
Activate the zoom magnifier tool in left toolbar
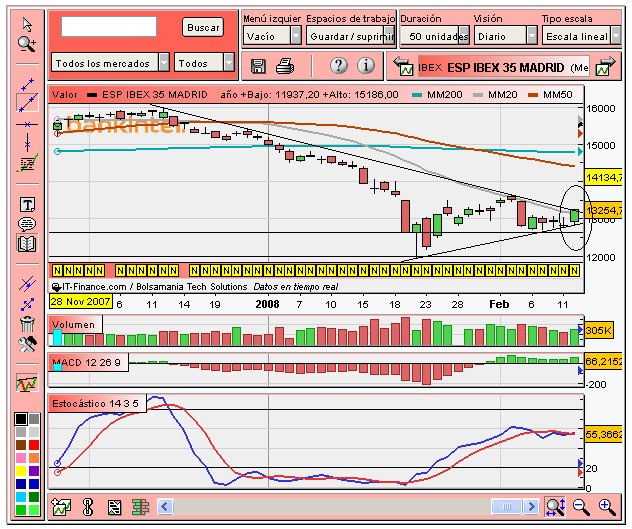[27, 44]
